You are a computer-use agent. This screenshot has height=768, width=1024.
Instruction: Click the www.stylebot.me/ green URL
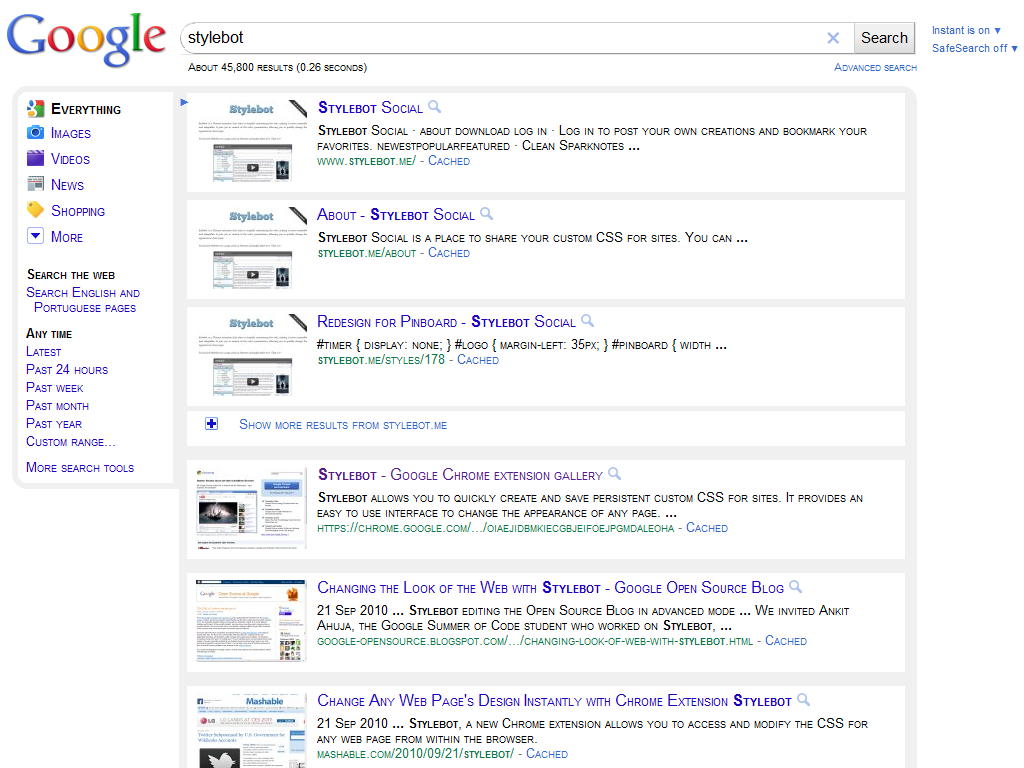pos(366,161)
